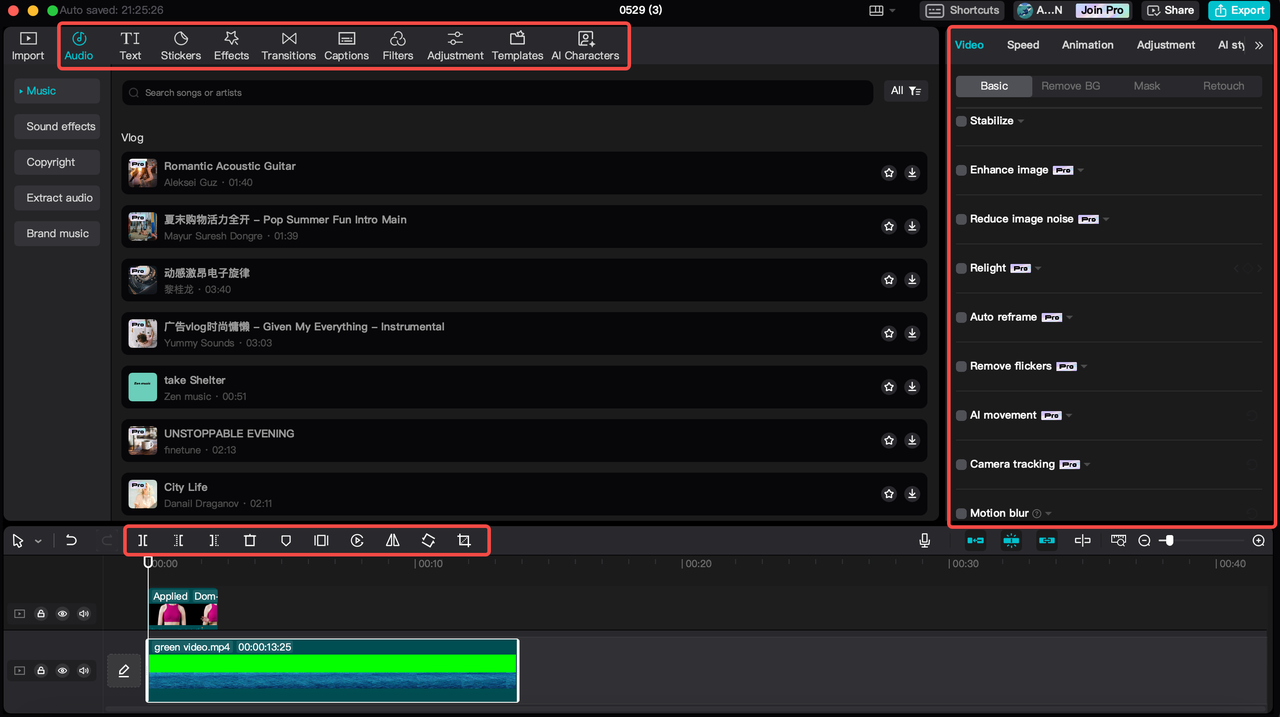
Task: Open the layout dropdown in title bar
Action: 883,10
